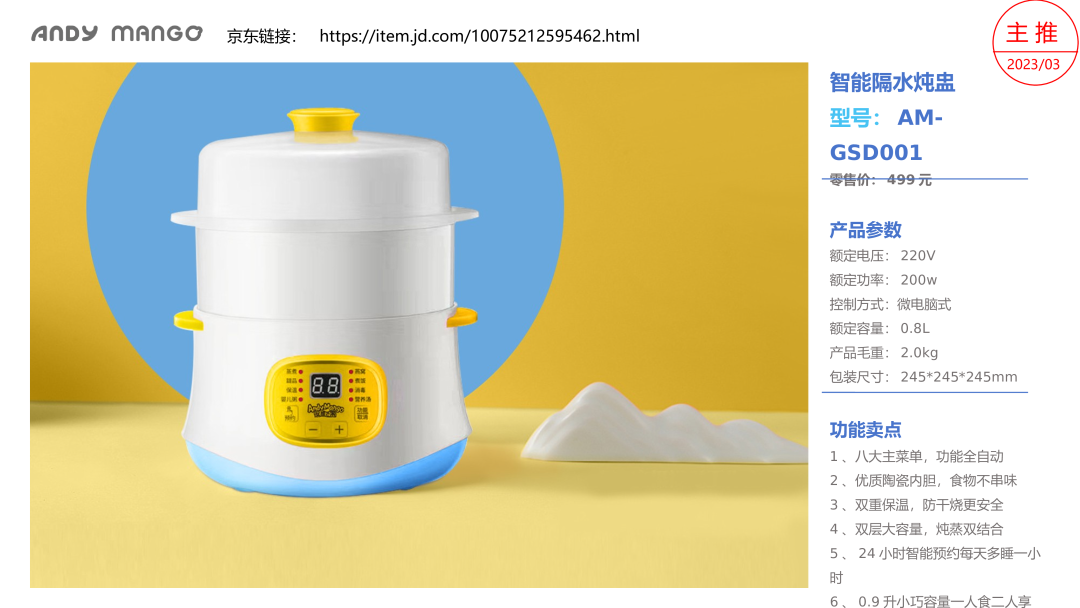The image size is (1080, 608).
Task: Click the 8.8 digital display on cooker
Action: (x=325, y=386)
